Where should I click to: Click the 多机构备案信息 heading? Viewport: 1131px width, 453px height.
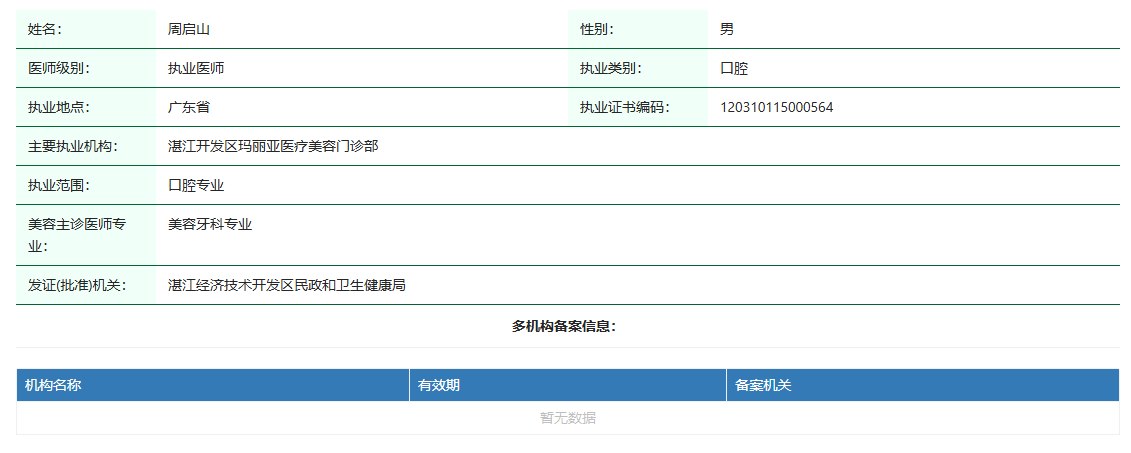(x=565, y=326)
